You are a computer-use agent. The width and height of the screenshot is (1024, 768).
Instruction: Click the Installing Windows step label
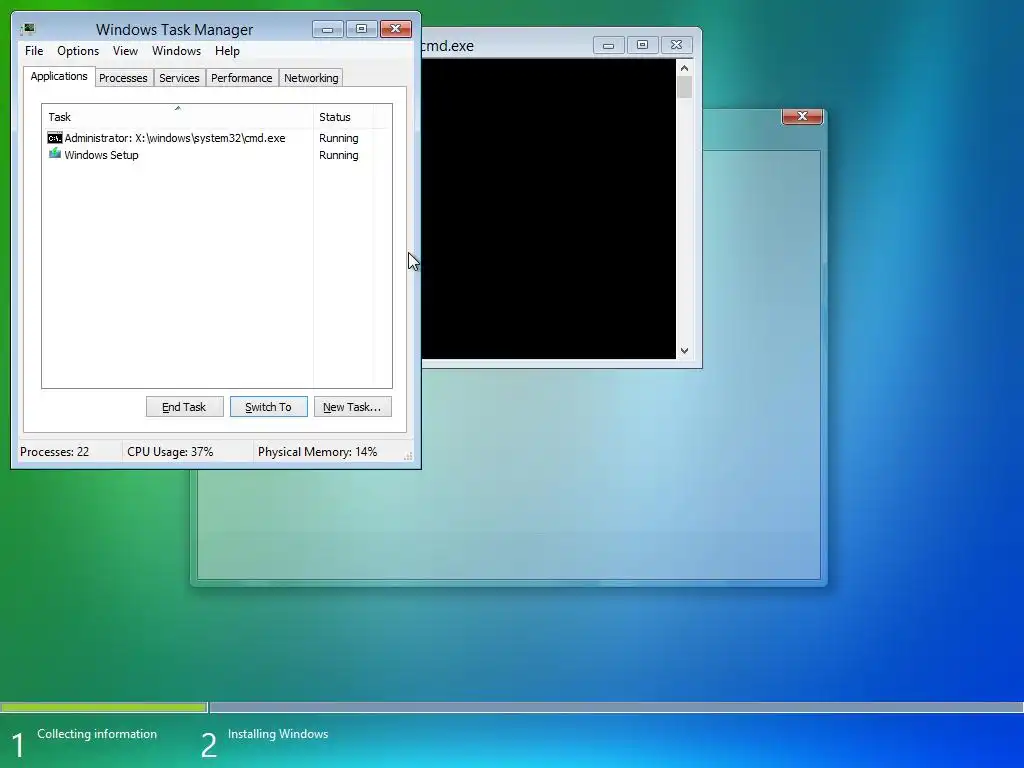(x=278, y=734)
